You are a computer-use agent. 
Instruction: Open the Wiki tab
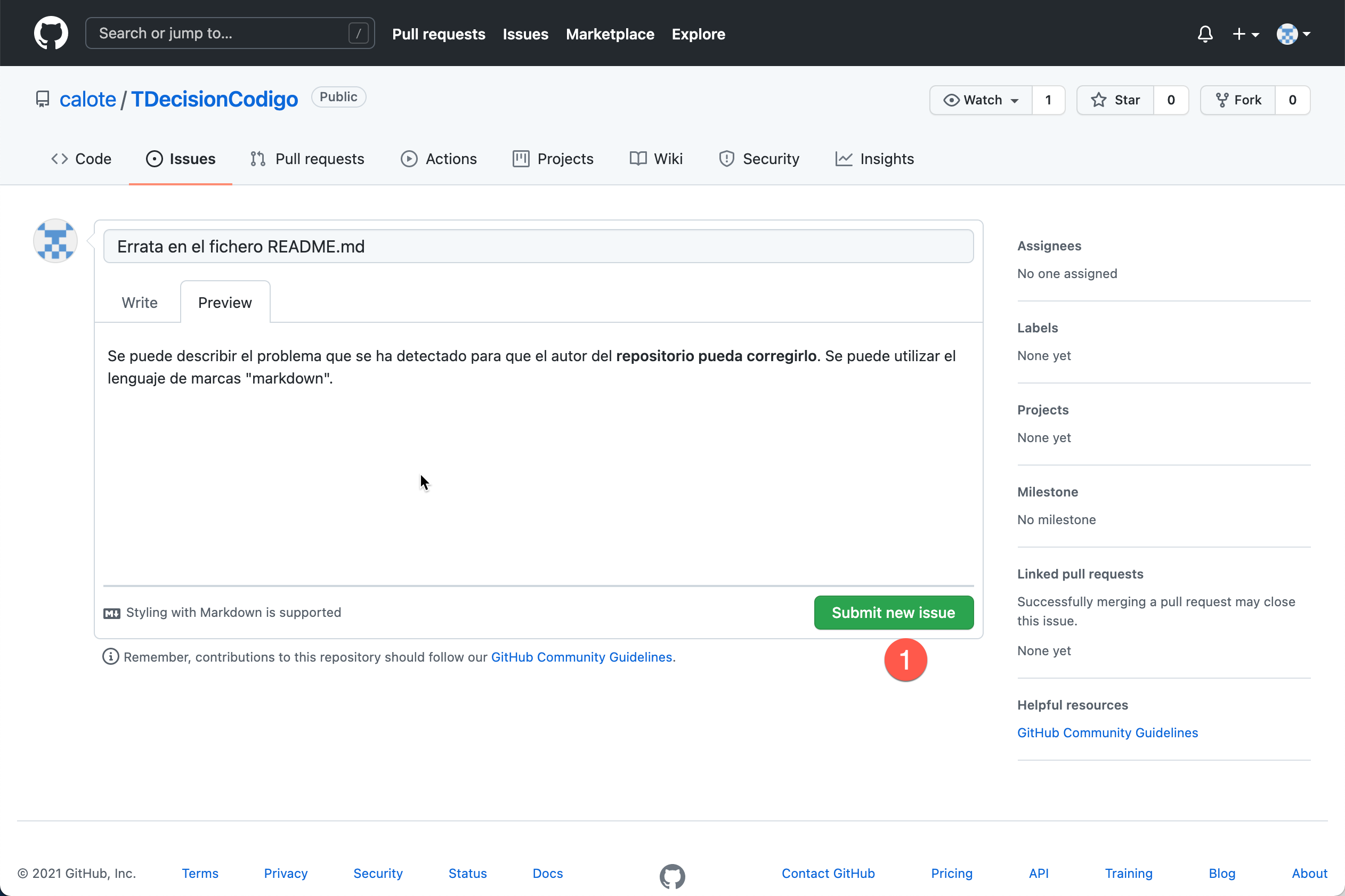click(656, 159)
